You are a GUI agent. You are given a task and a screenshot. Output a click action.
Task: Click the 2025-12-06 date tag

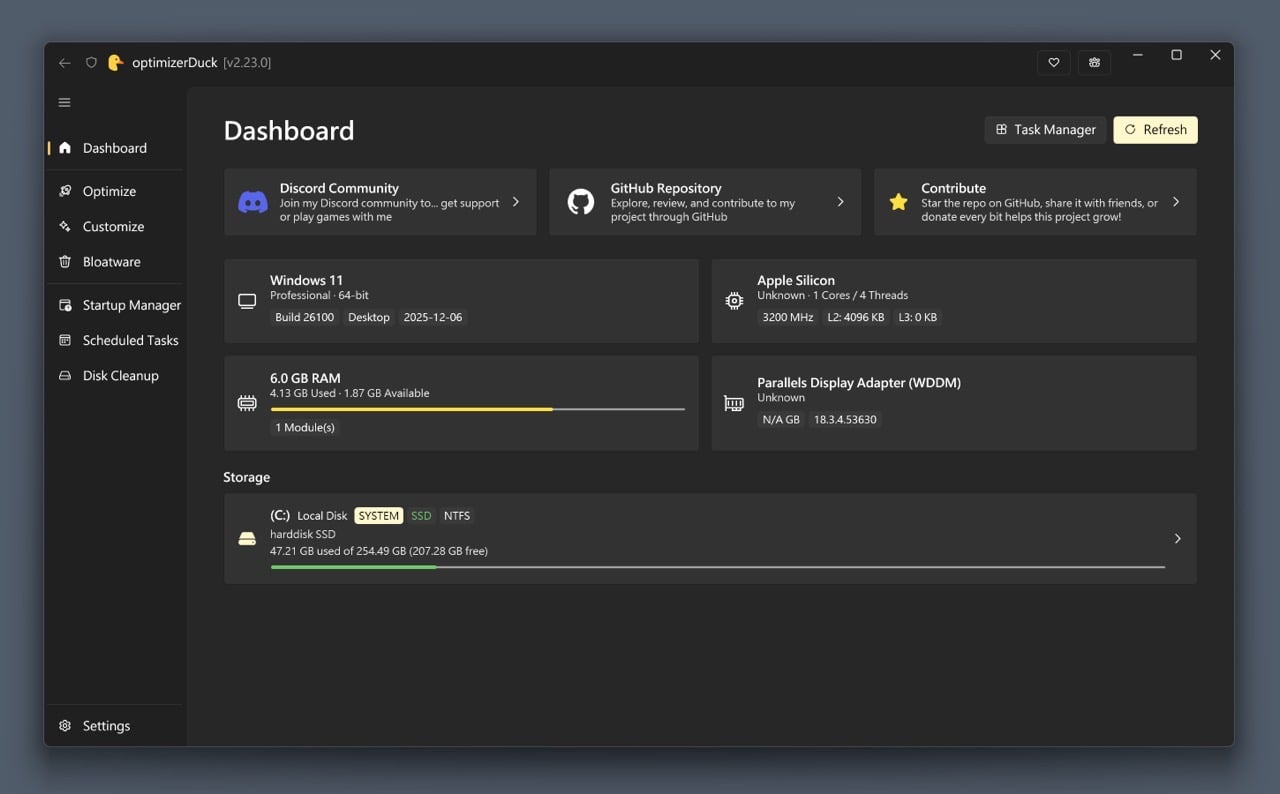(433, 317)
